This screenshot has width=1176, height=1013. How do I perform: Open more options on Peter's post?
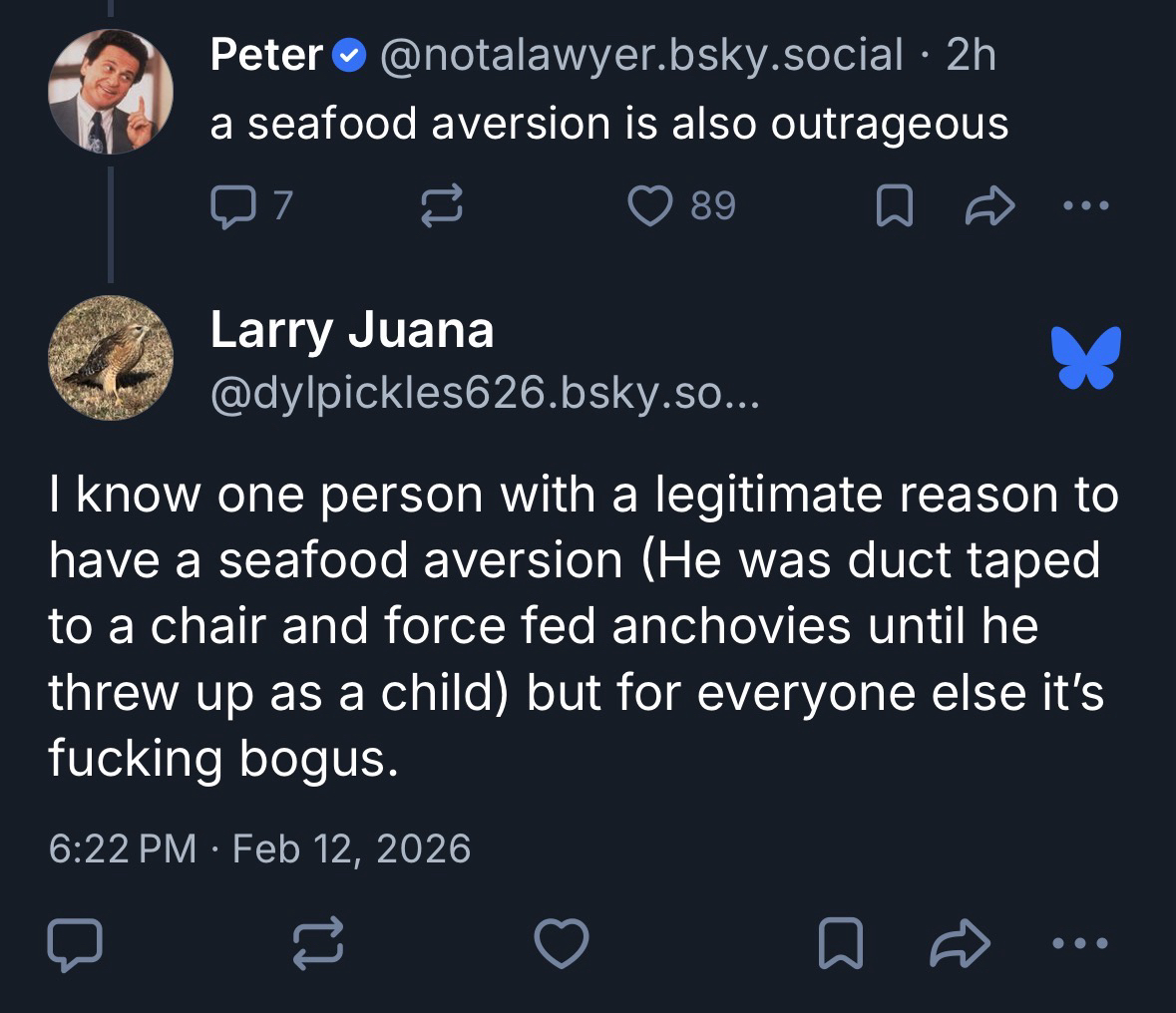coord(1085,206)
